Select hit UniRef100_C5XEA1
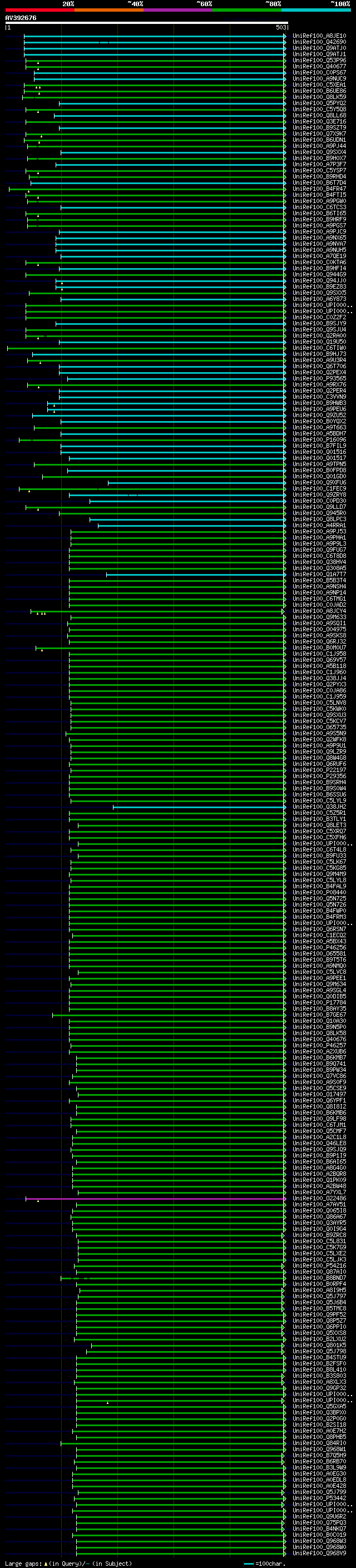This screenshot has height=1568, width=356. [319, 85]
